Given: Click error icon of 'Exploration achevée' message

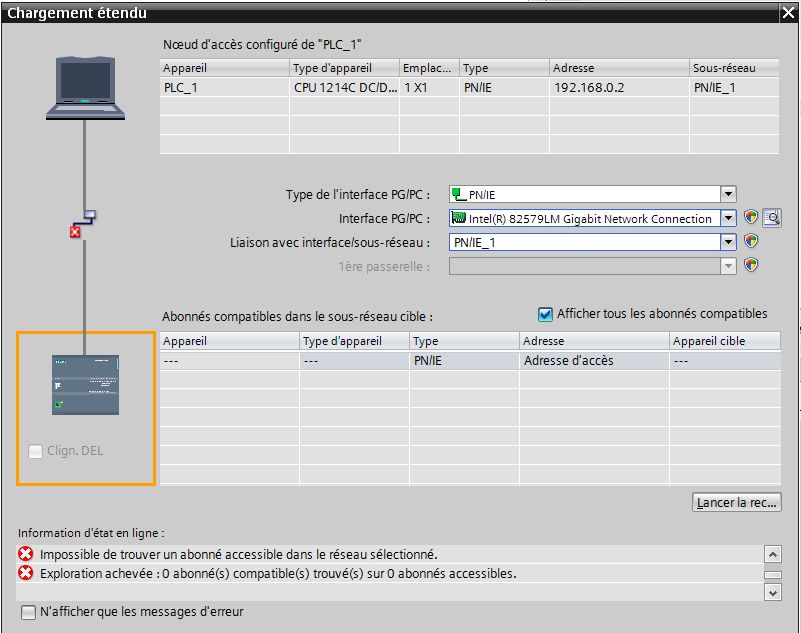Looking at the screenshot, I should point(27,574).
